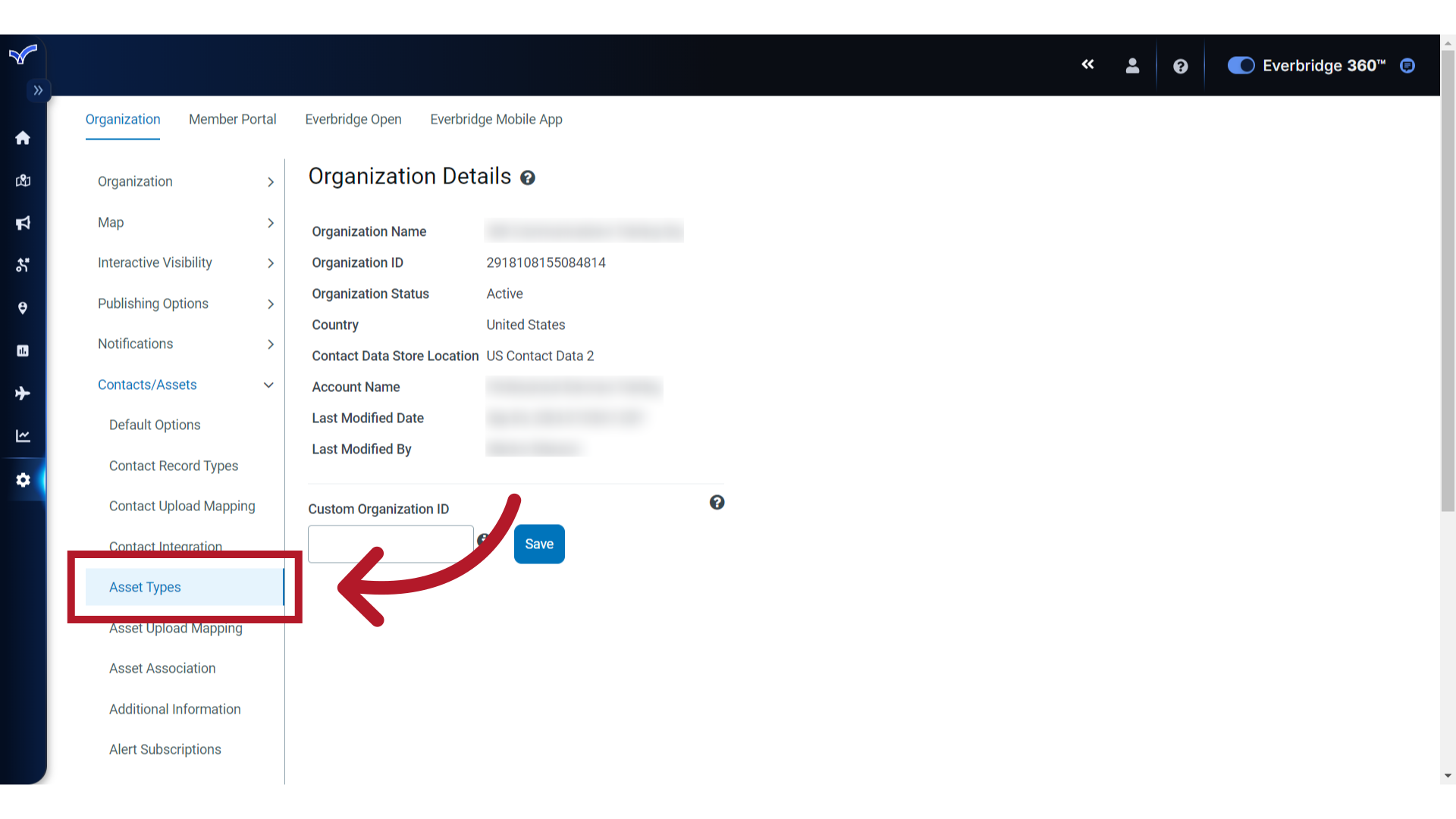The height and width of the screenshot is (819, 1456).
Task: Switch to the Everbridge Open tab
Action: click(x=353, y=119)
